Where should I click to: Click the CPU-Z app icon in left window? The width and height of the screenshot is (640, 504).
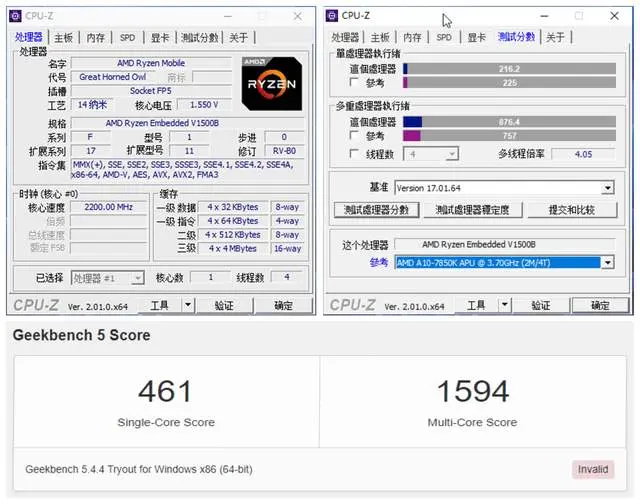tap(15, 16)
